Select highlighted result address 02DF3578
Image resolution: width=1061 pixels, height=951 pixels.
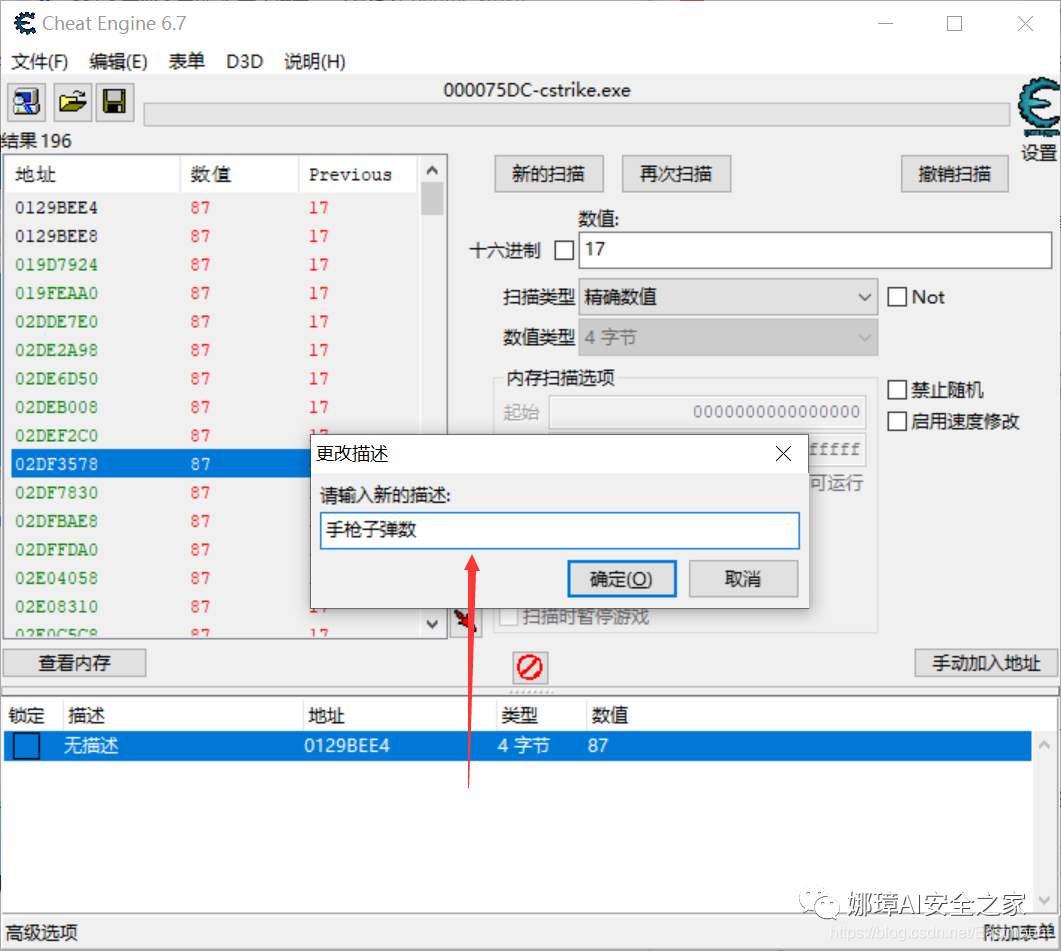click(x=56, y=464)
